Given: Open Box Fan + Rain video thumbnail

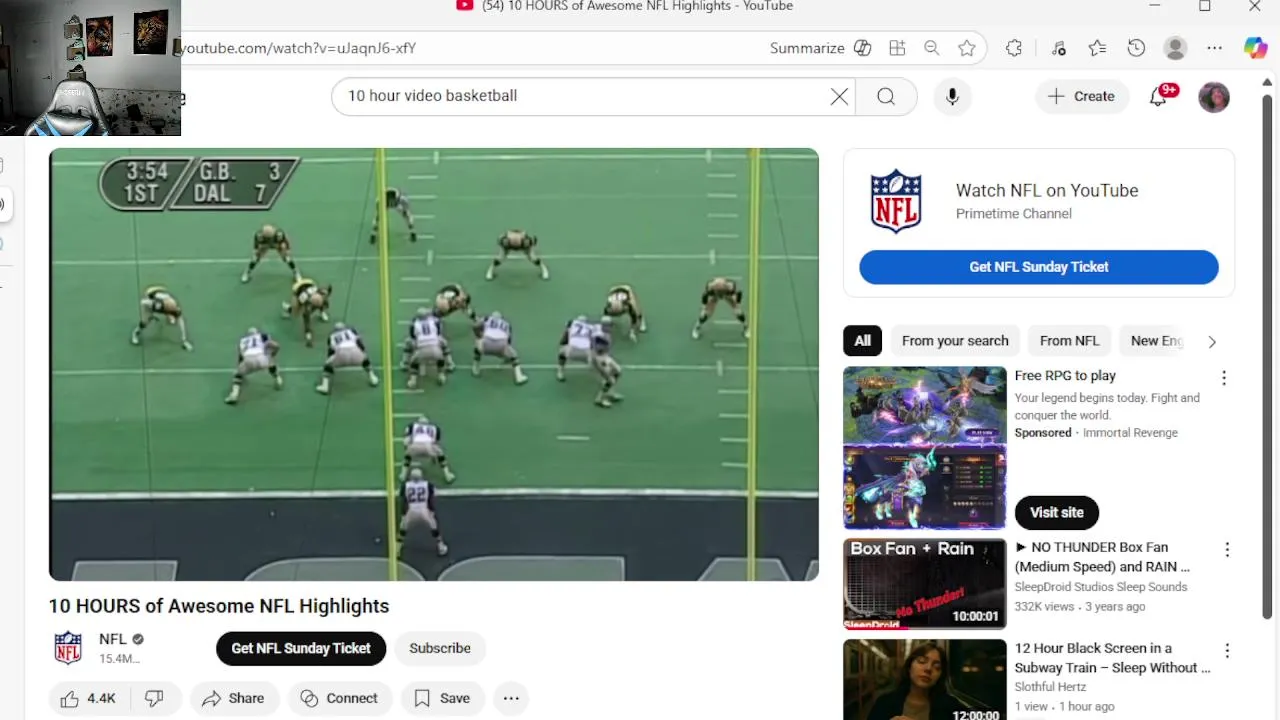Looking at the screenshot, I should click(x=925, y=584).
